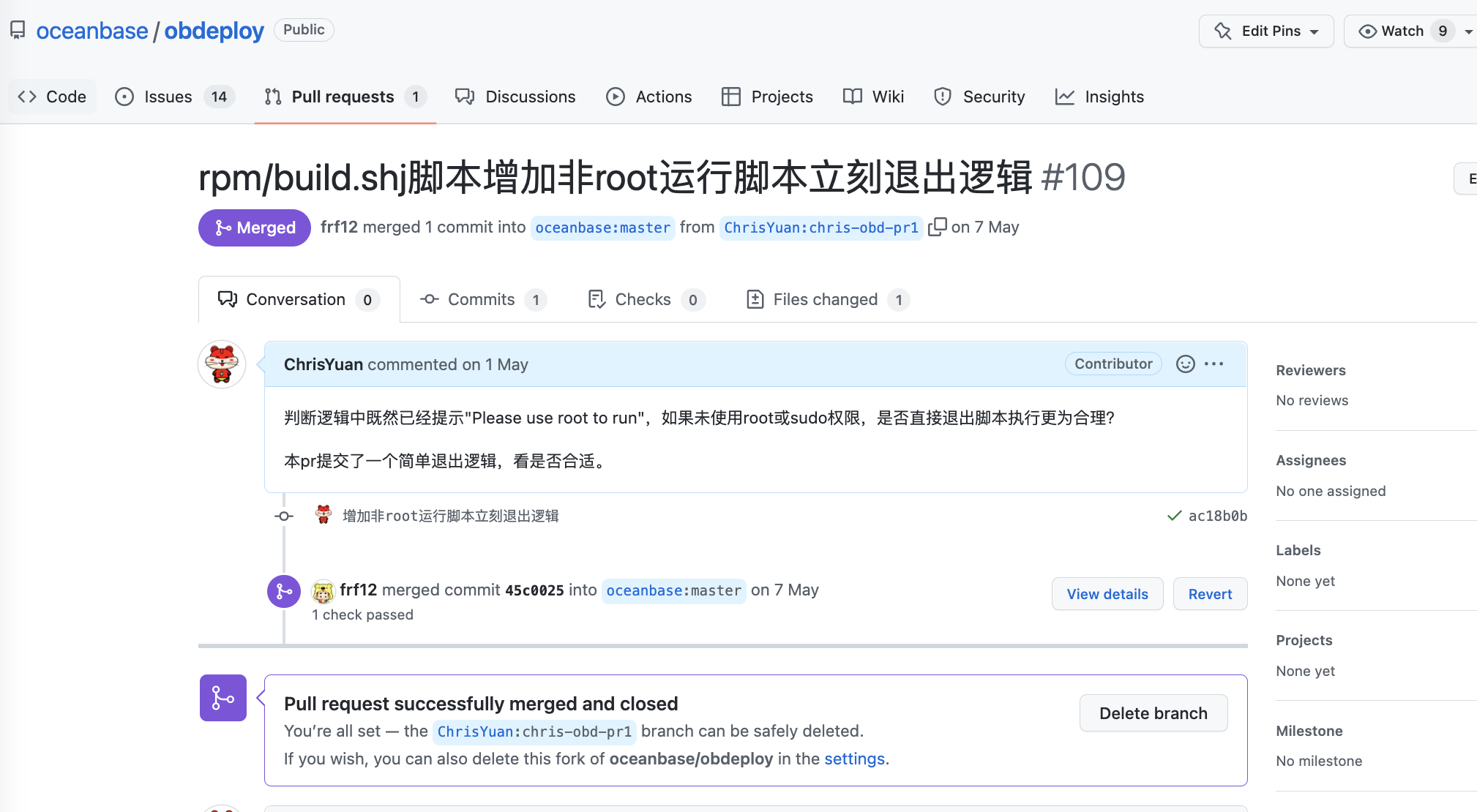Open commit ac18b0b hash link
The height and width of the screenshot is (812, 1477).
tap(1217, 516)
